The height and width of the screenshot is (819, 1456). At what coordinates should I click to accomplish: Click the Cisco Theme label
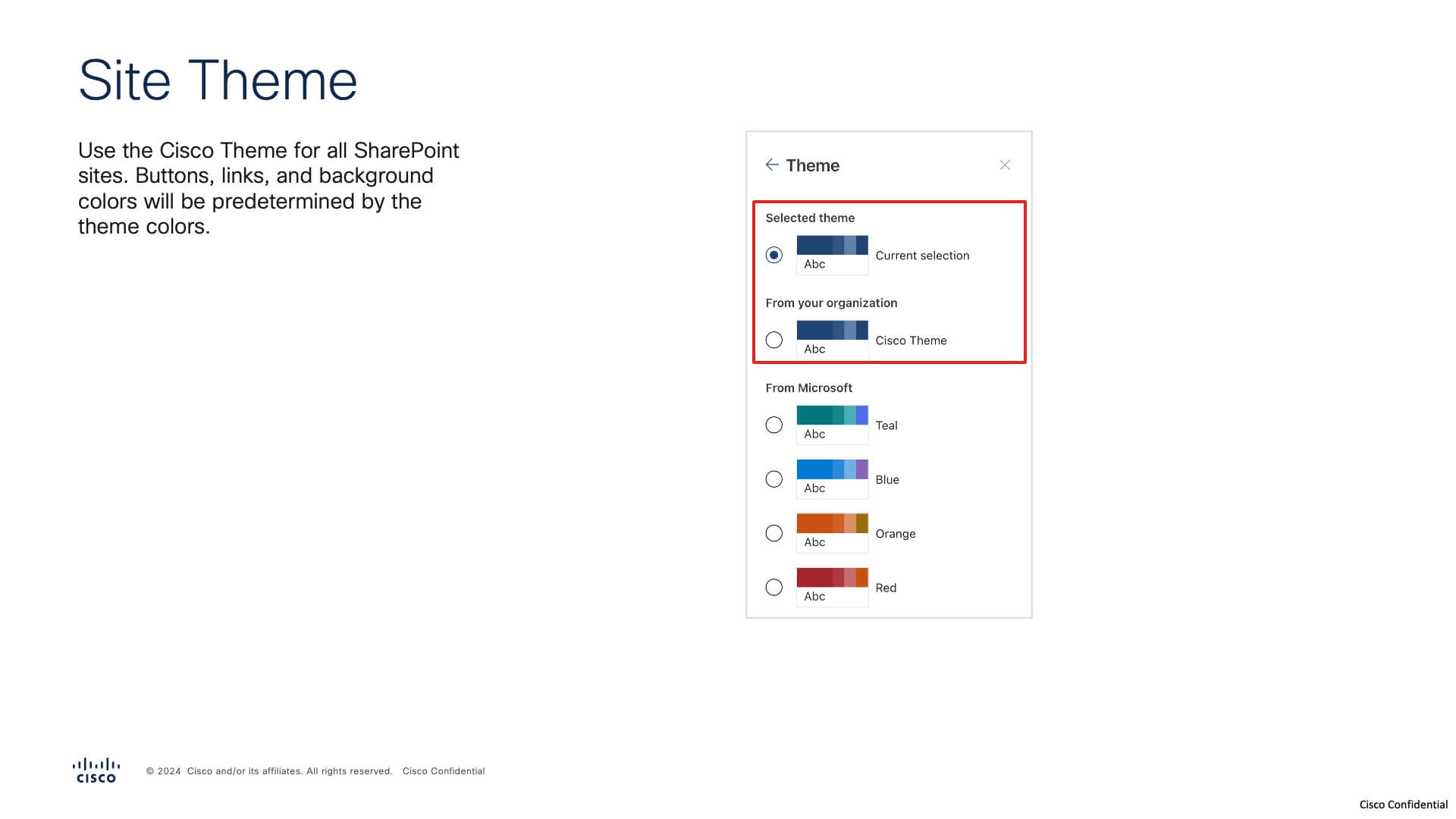(911, 340)
